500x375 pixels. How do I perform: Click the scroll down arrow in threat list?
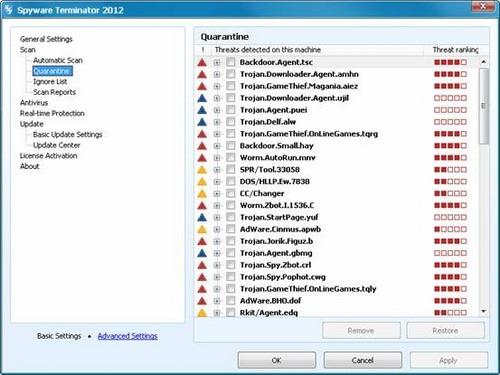pyautogui.click(x=484, y=311)
